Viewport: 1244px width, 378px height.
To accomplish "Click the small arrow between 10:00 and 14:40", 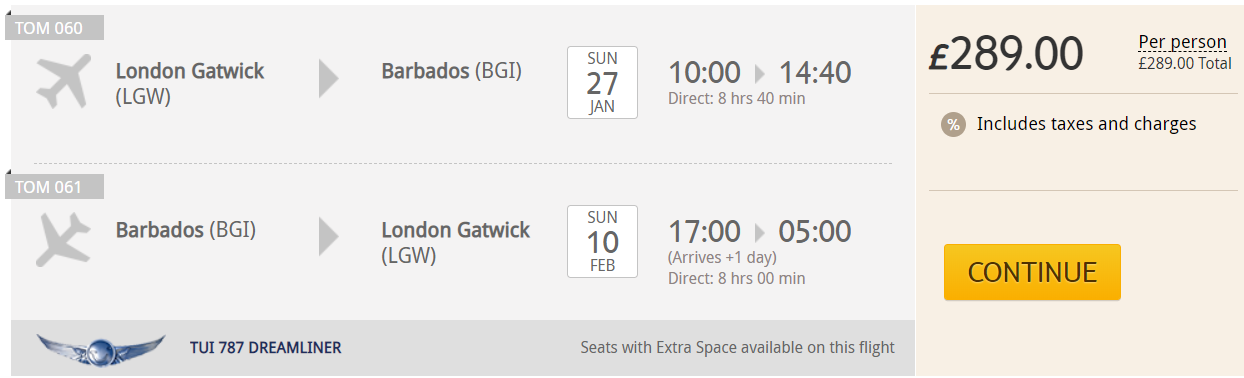I will click(x=760, y=74).
